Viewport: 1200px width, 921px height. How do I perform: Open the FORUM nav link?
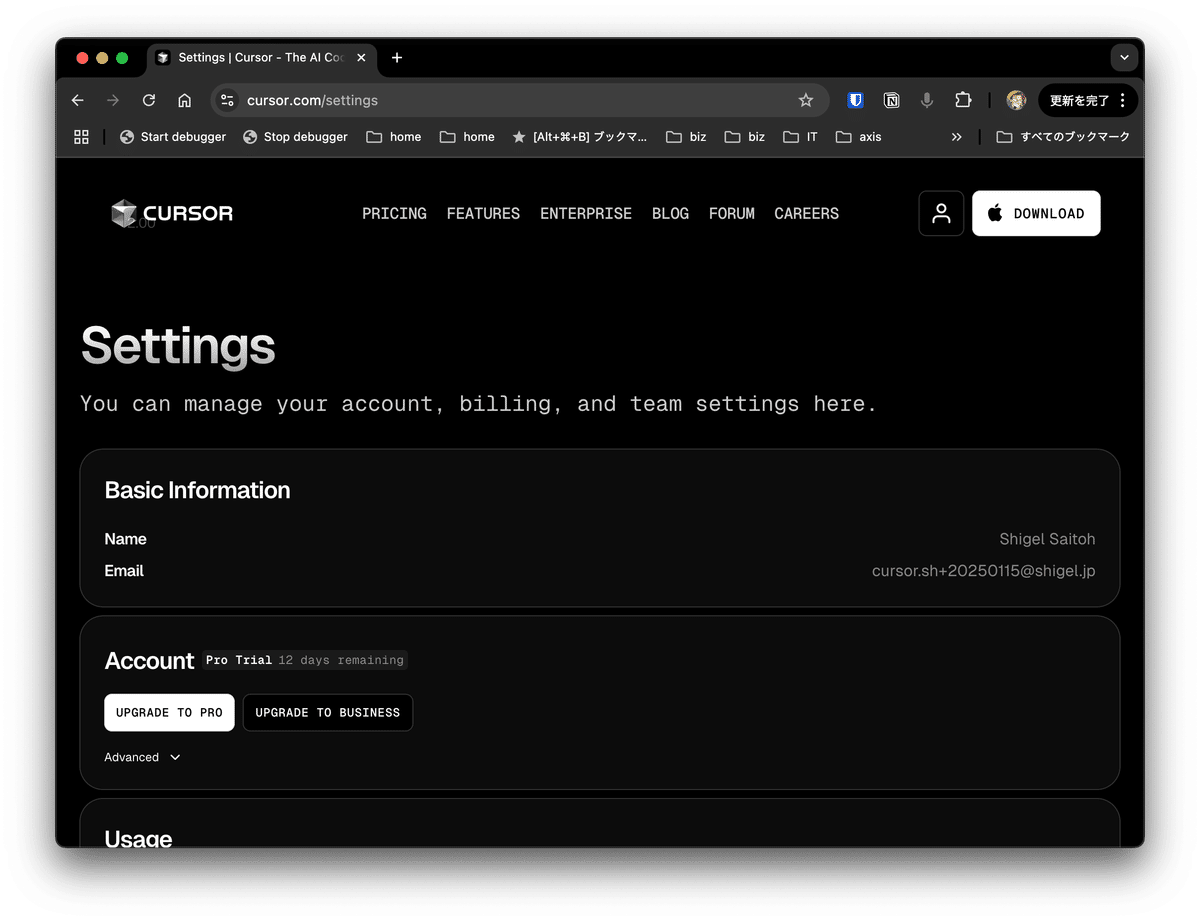pos(732,213)
